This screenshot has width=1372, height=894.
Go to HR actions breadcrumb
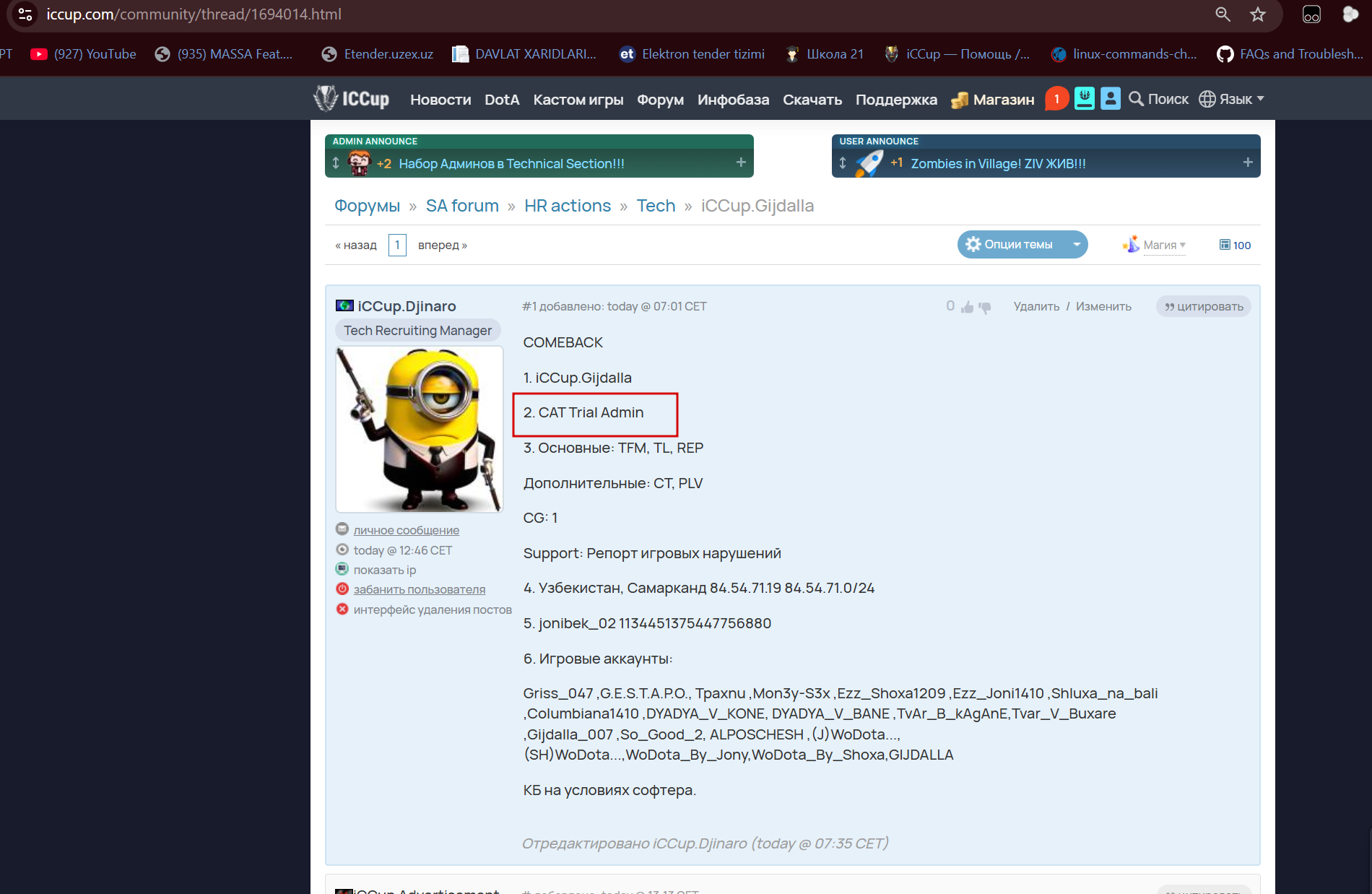568,206
